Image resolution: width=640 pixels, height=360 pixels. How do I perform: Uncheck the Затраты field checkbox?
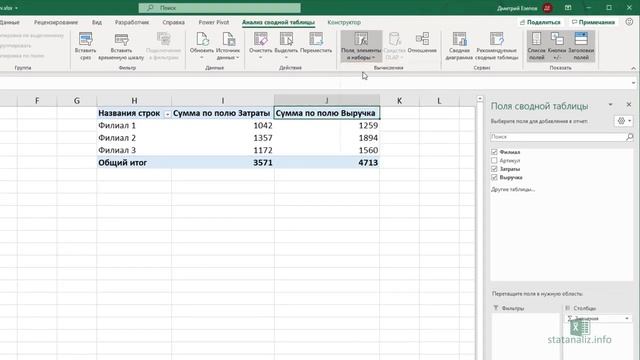point(494,169)
